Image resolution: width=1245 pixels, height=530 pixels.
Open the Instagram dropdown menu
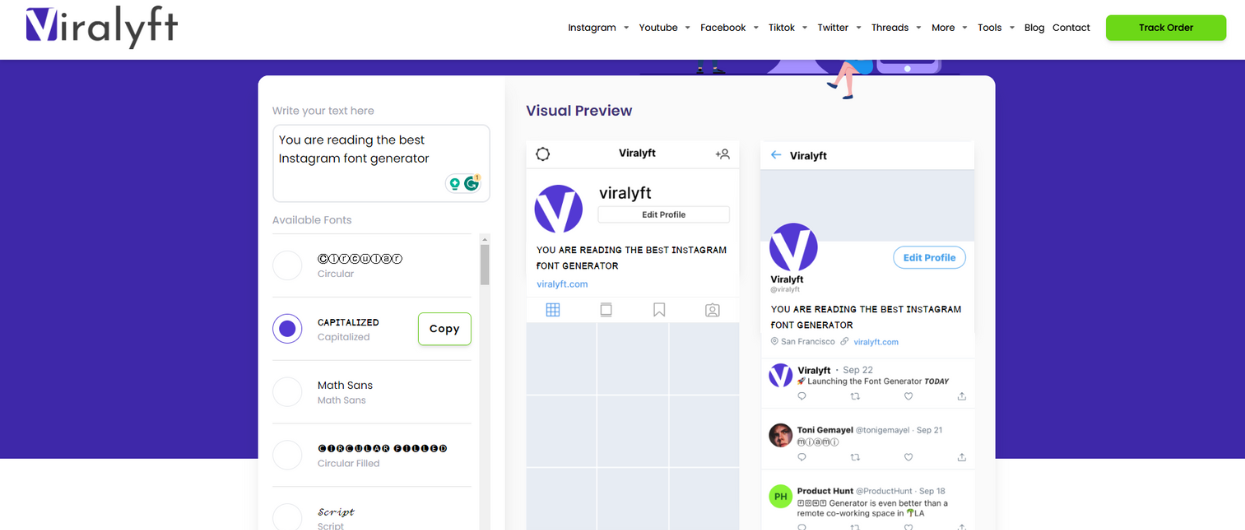(598, 28)
